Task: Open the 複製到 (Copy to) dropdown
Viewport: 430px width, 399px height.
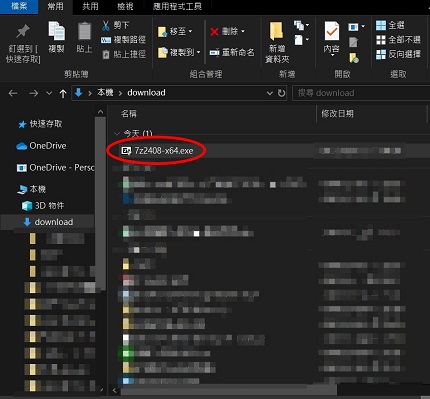Action: click(x=199, y=52)
